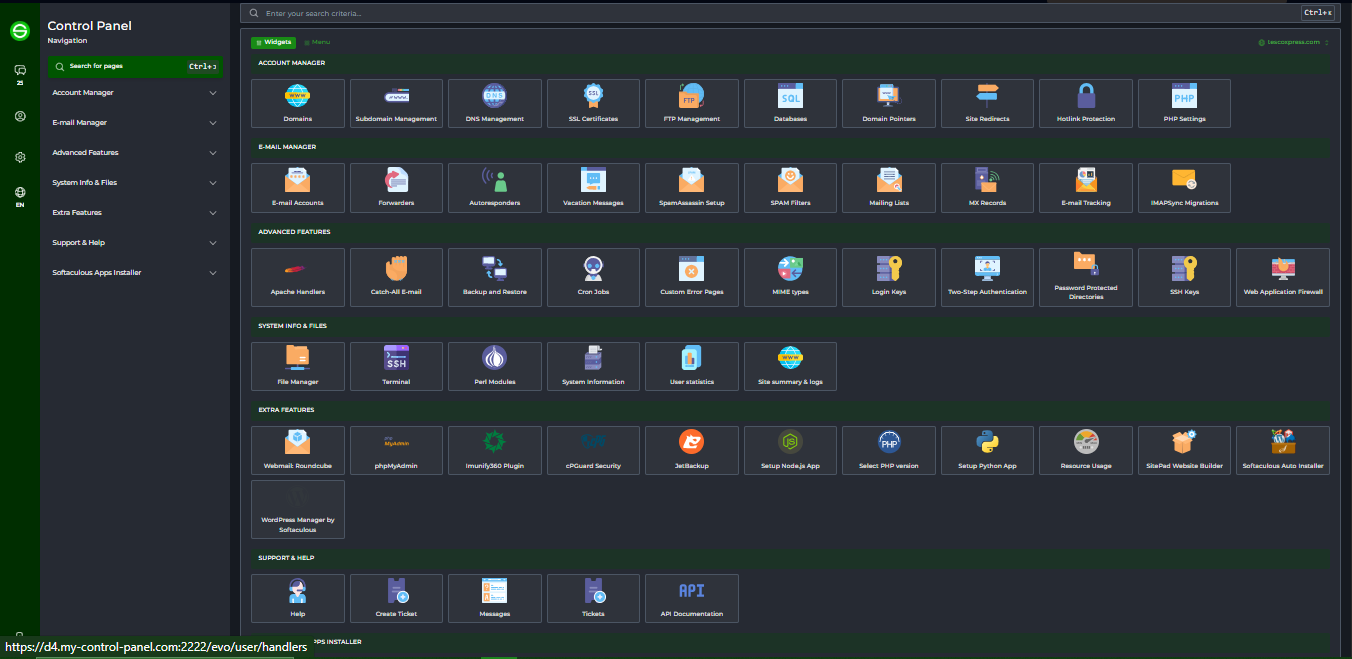This screenshot has width=1352, height=659.
Task: Open SSL Certificates widget
Action: (x=593, y=103)
